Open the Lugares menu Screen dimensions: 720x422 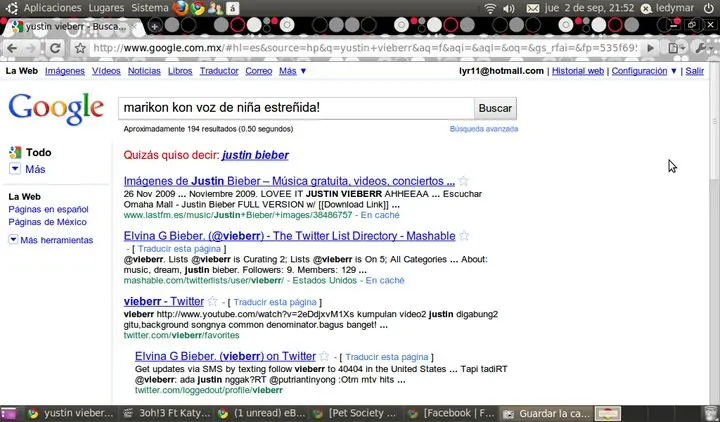(106, 8)
